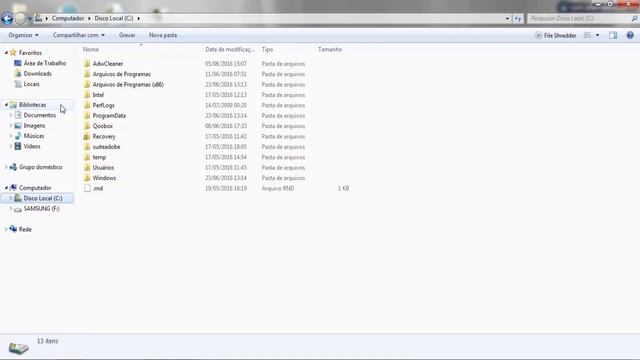Select Bibliotecas in the navigation pane
640x360 pixels.
click(x=32, y=105)
